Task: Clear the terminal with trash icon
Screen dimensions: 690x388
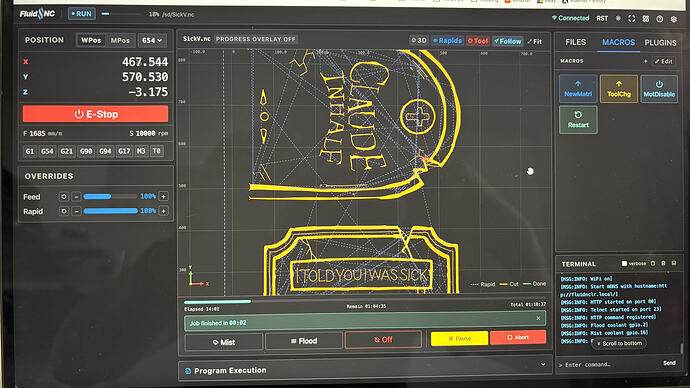Action: pyautogui.click(x=663, y=263)
